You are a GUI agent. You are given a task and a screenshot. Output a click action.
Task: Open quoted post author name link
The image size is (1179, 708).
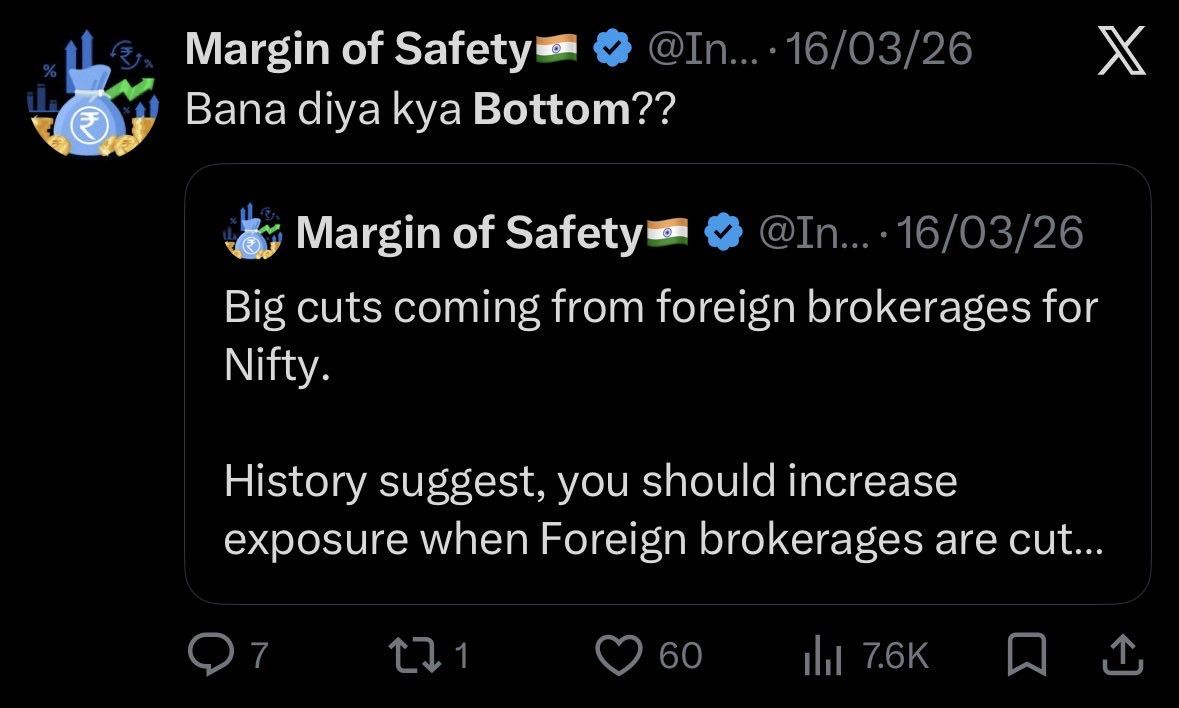[469, 233]
